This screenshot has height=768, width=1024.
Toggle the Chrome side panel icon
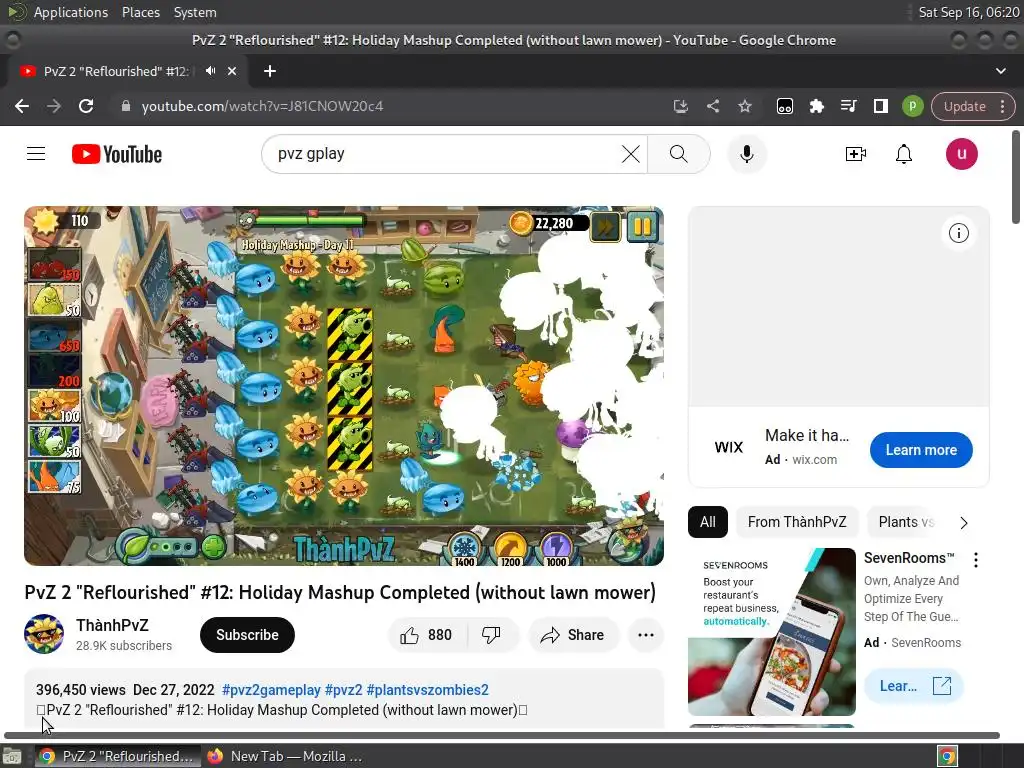tap(880, 106)
